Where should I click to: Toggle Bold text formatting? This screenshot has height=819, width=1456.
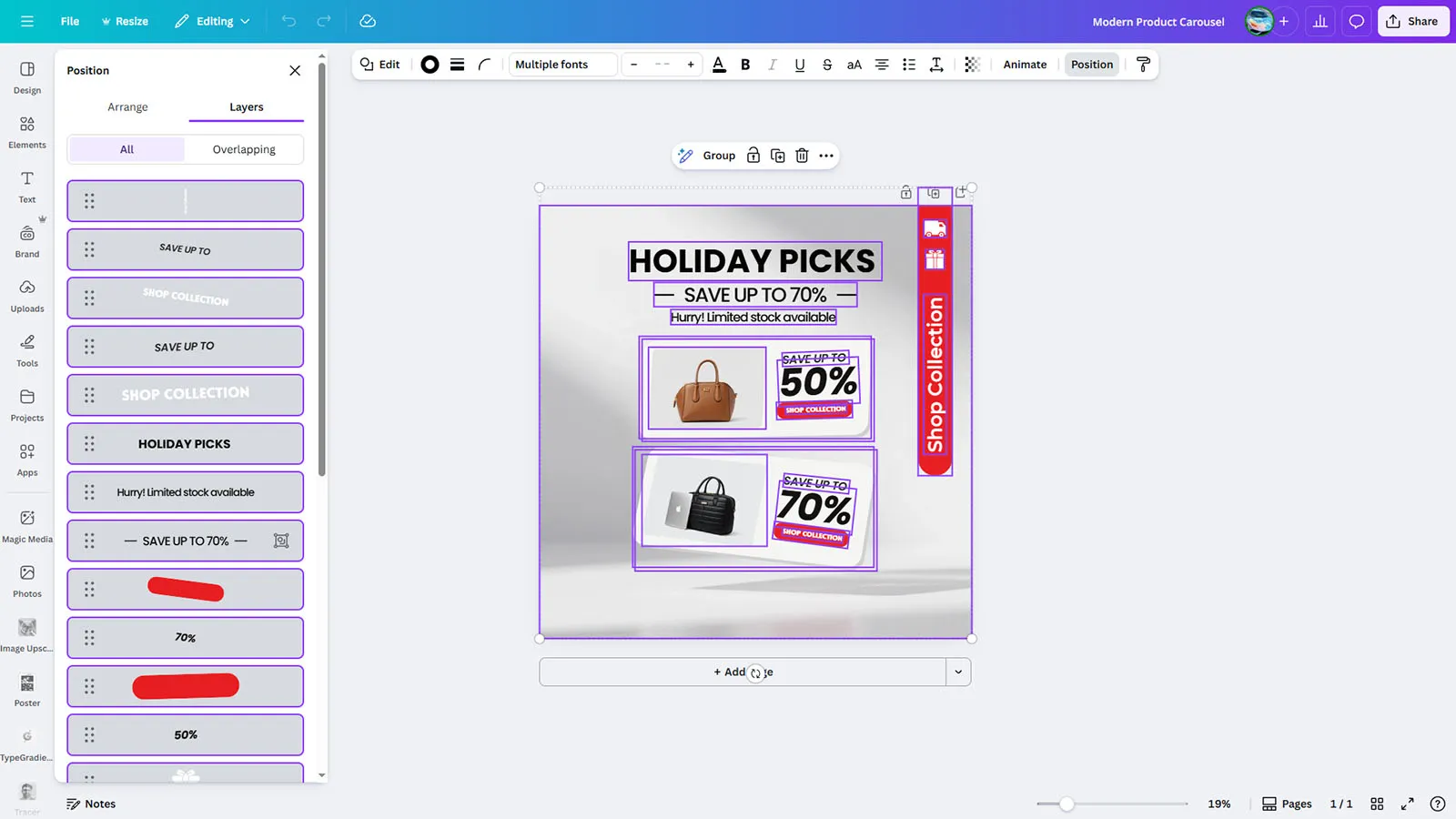coord(745,65)
